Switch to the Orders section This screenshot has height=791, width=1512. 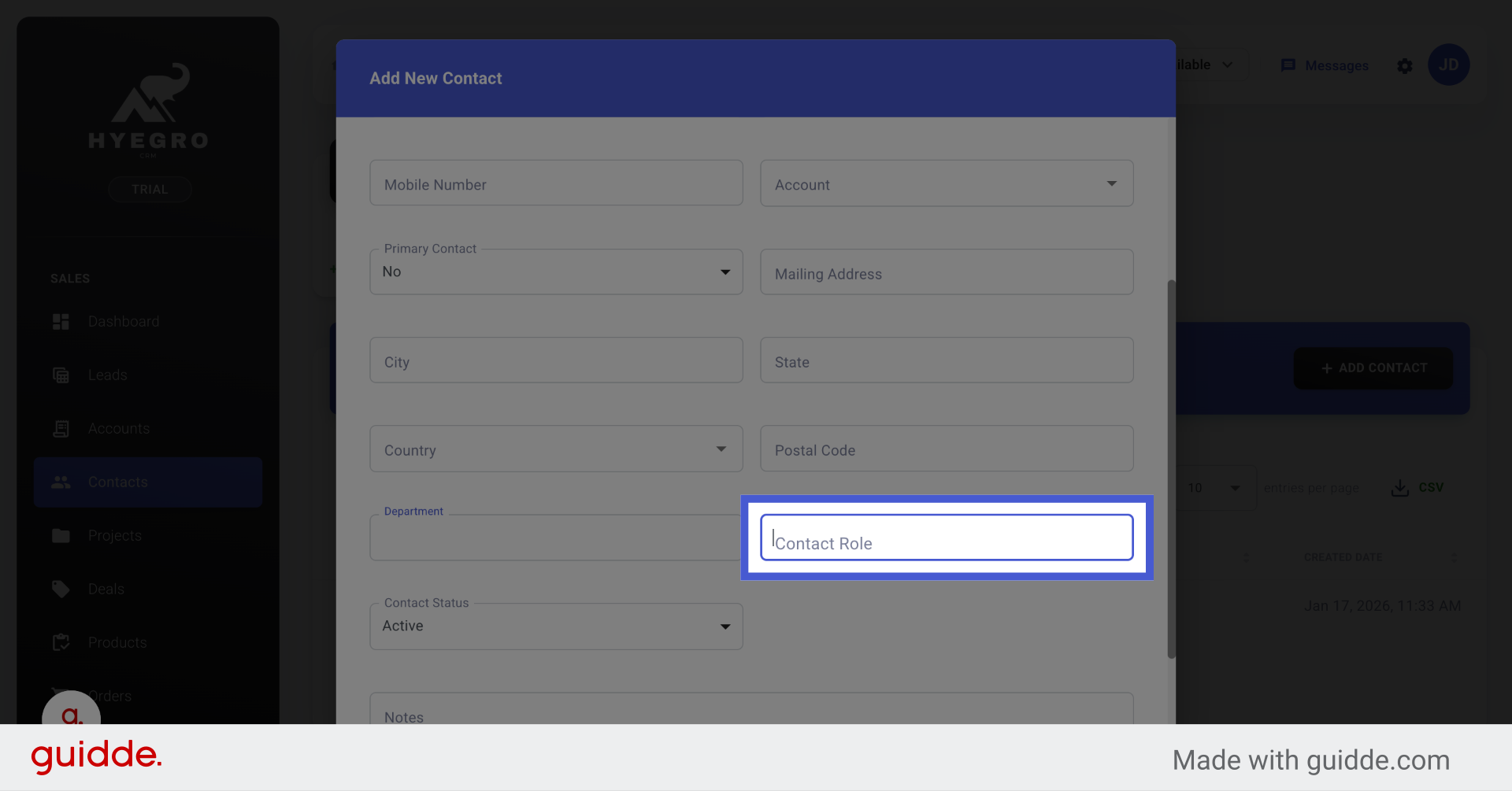click(109, 696)
